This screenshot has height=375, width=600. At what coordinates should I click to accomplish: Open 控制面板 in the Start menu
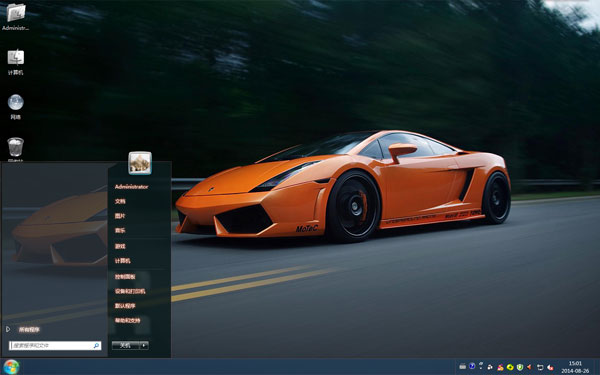coord(125,277)
